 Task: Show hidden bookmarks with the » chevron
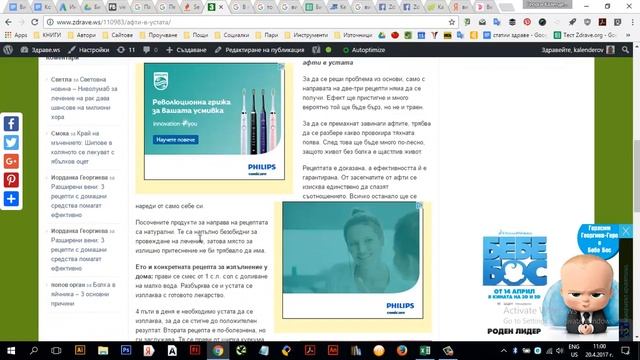pyautogui.click(x=628, y=36)
